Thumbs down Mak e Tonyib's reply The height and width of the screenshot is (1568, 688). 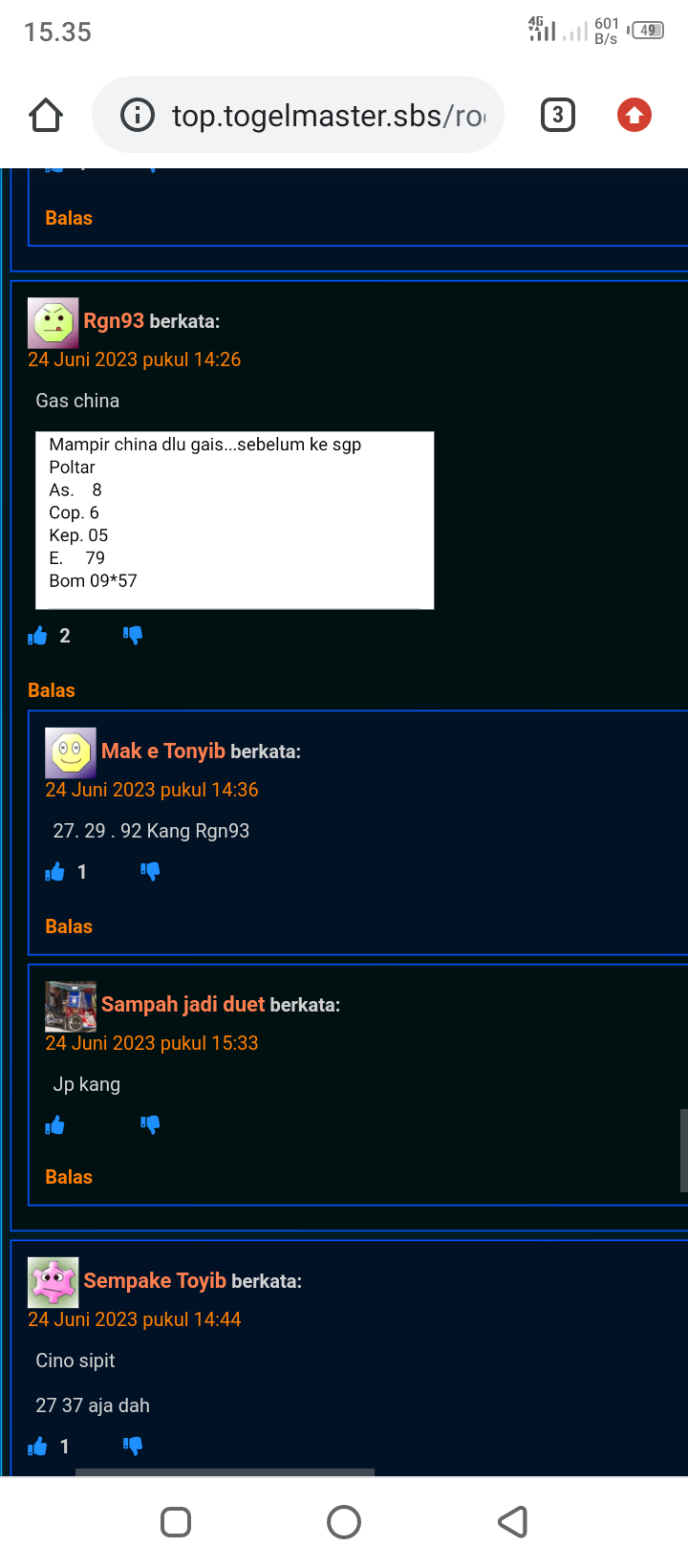[150, 872]
